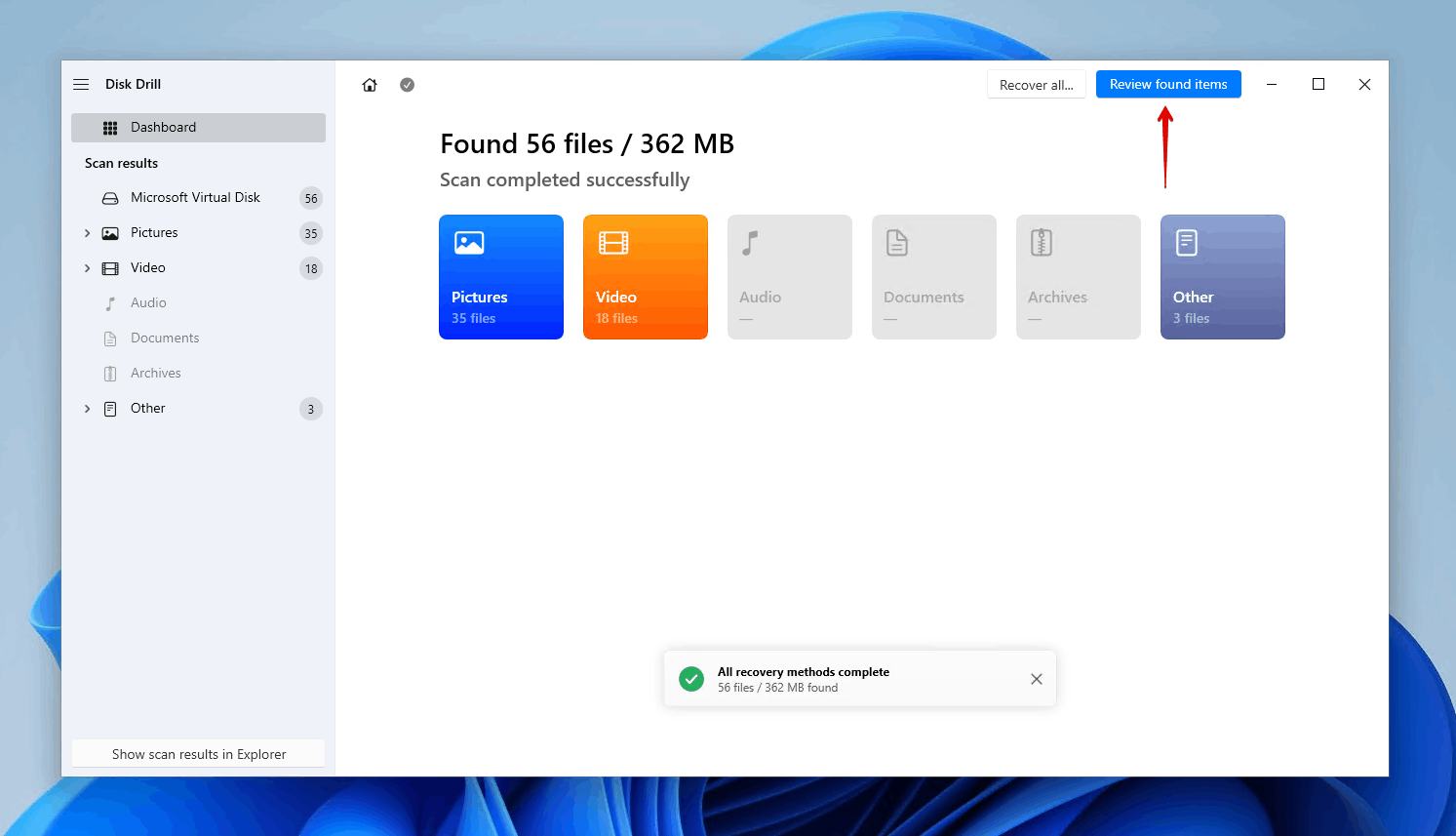Open the hamburger menu beside Disk Drill
1456x836 pixels.
coord(81,84)
